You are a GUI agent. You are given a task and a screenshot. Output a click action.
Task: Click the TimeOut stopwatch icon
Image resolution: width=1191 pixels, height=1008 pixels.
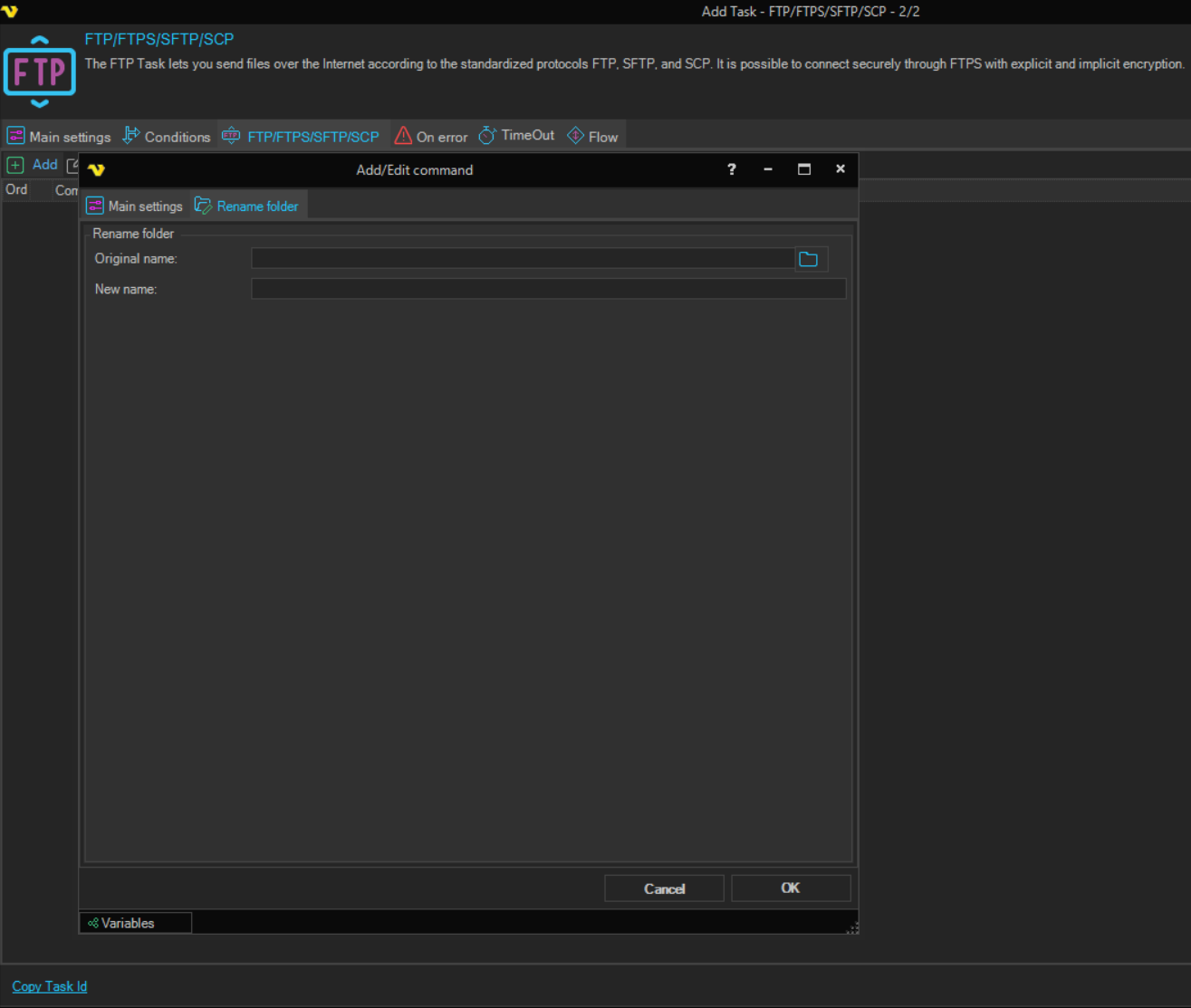pyautogui.click(x=487, y=136)
